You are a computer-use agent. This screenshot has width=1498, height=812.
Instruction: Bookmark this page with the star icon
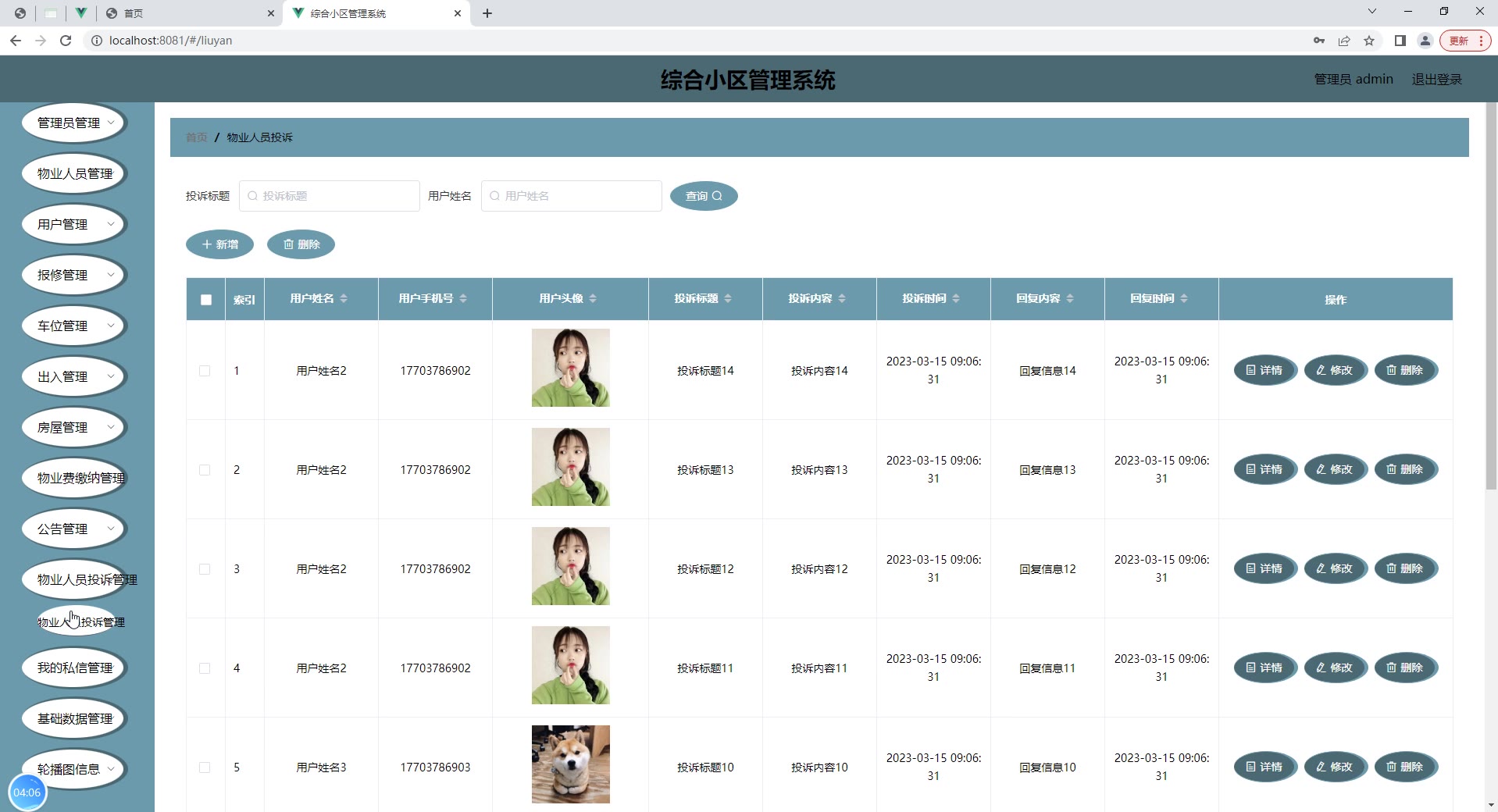pyautogui.click(x=1368, y=41)
